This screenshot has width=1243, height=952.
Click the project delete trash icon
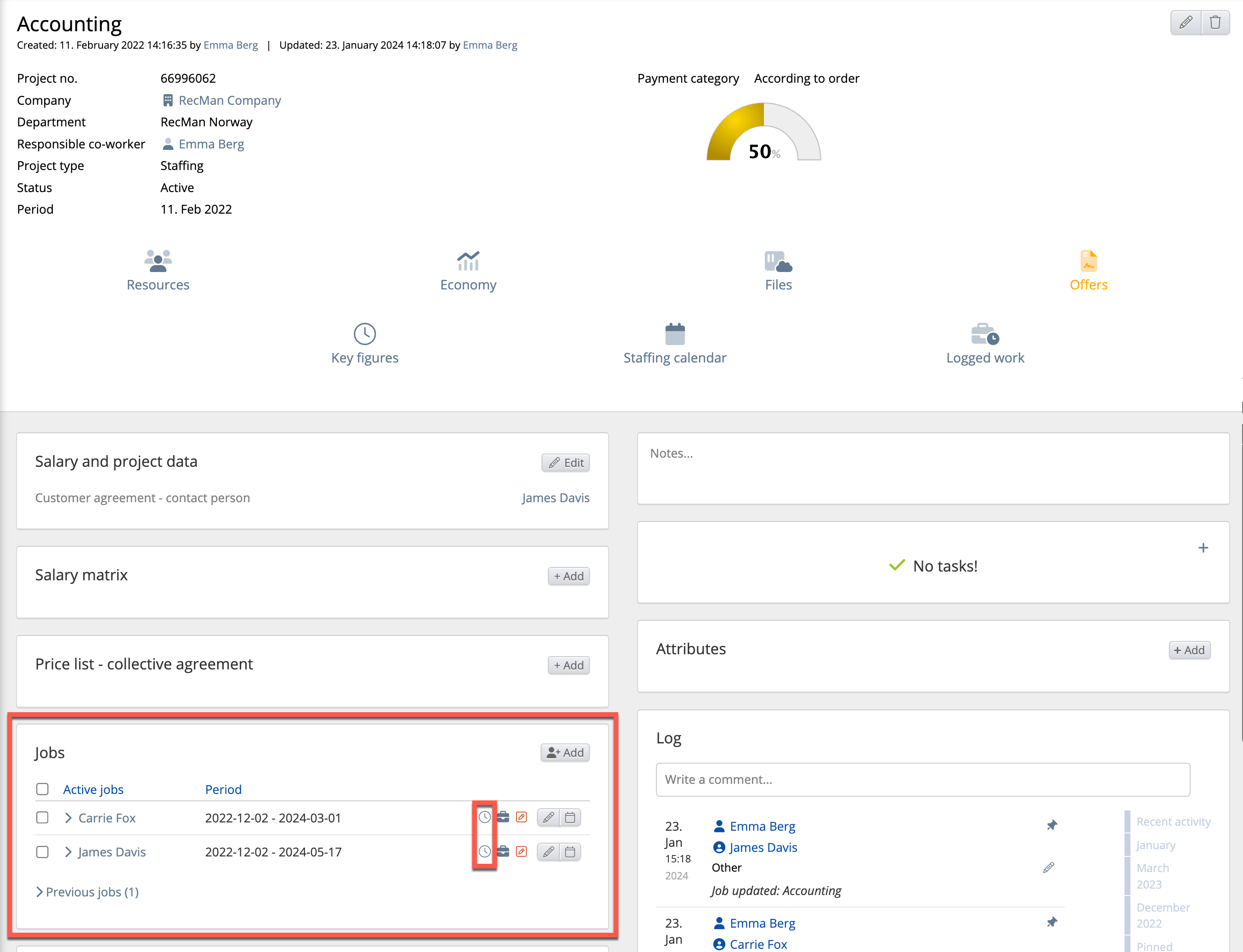1215,23
